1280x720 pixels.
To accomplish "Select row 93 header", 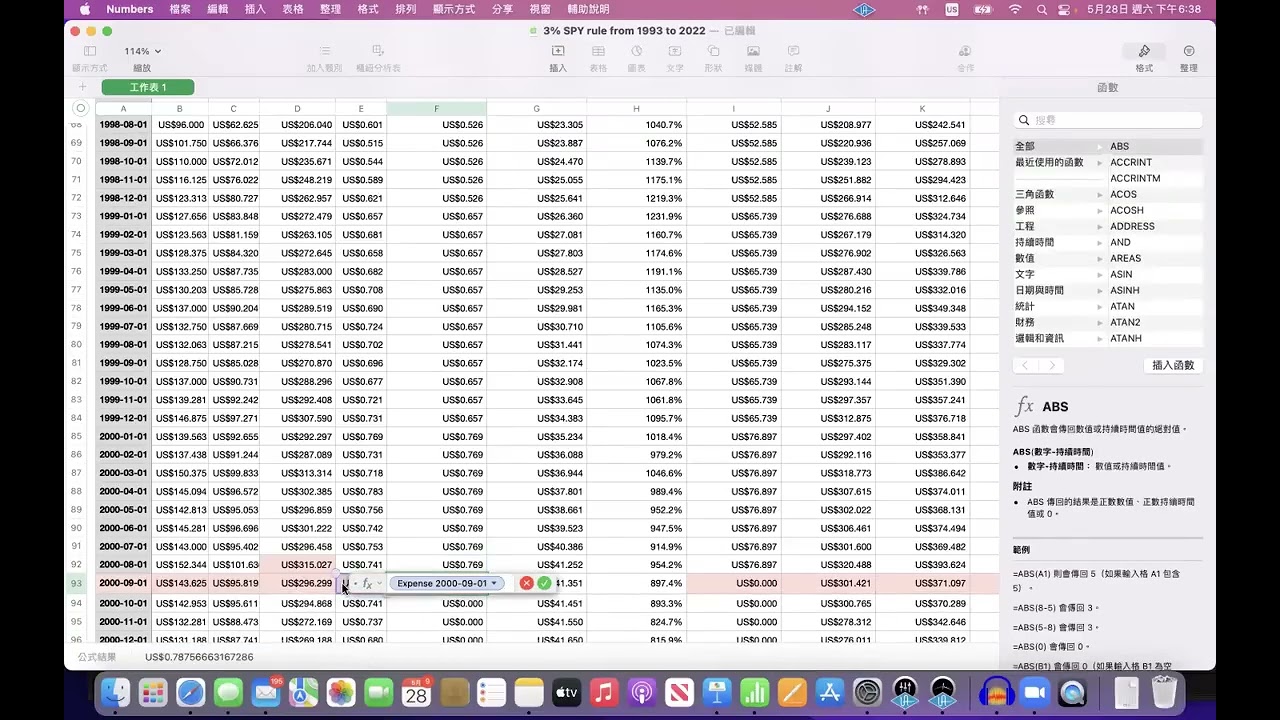I will [x=76, y=583].
